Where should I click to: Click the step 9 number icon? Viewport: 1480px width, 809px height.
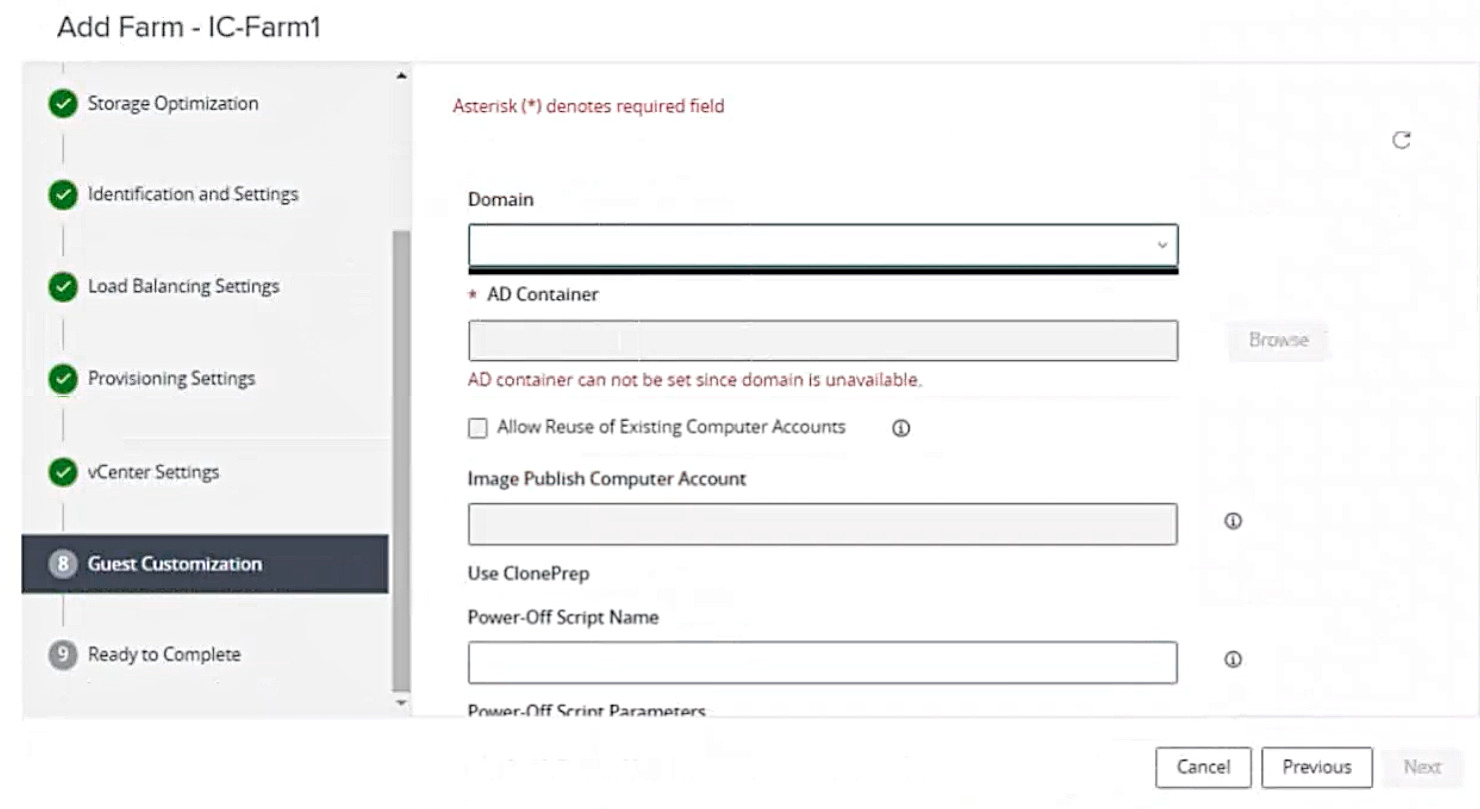point(63,655)
